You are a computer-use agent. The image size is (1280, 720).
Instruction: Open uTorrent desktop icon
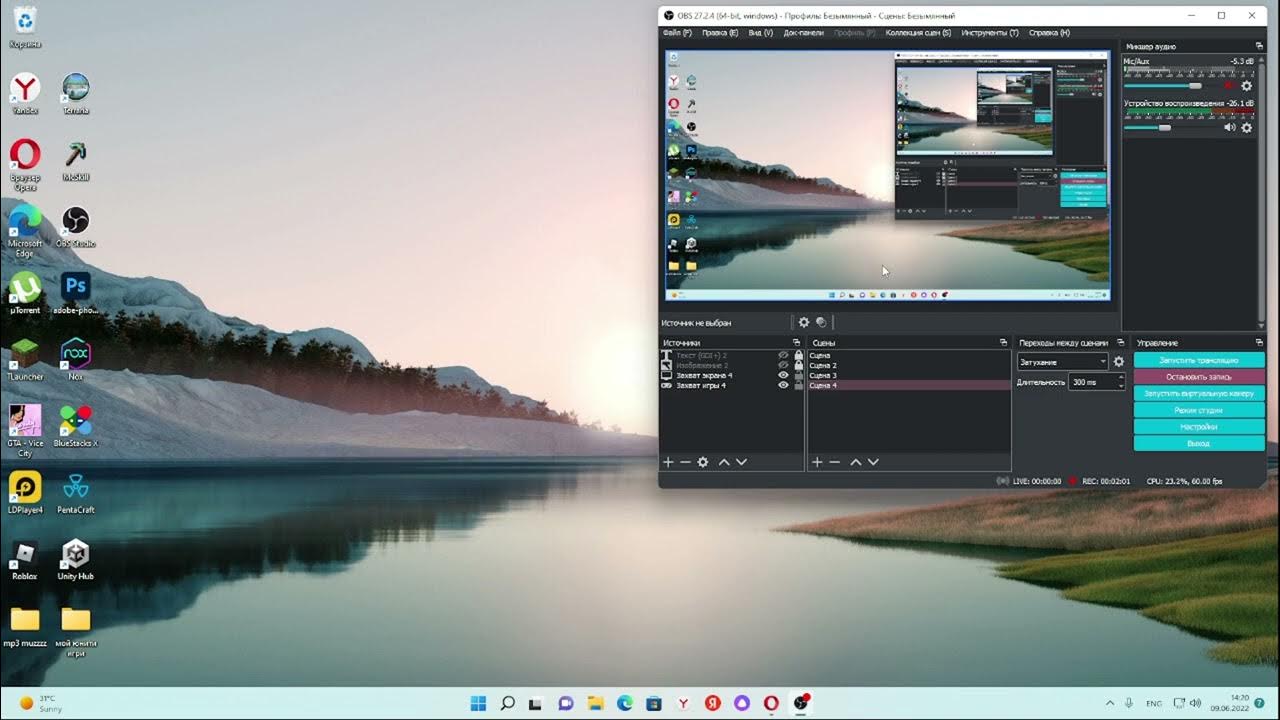(25, 293)
